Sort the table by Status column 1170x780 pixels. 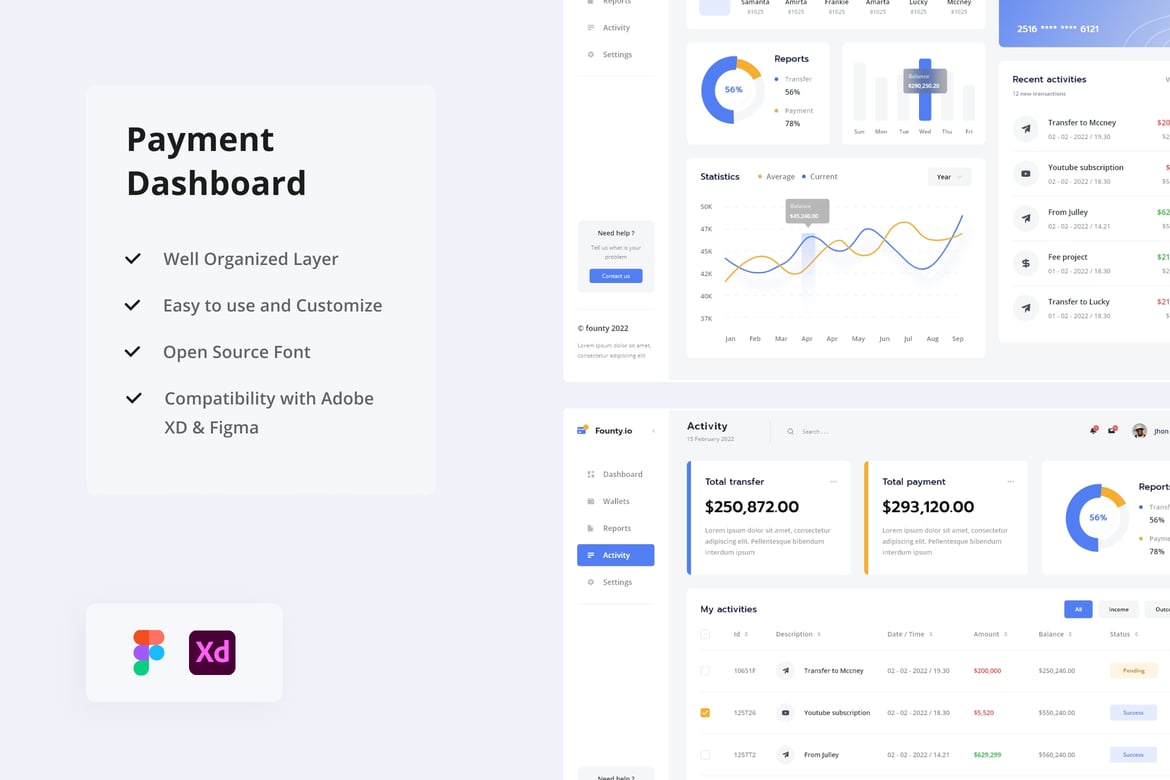[x=1124, y=634]
